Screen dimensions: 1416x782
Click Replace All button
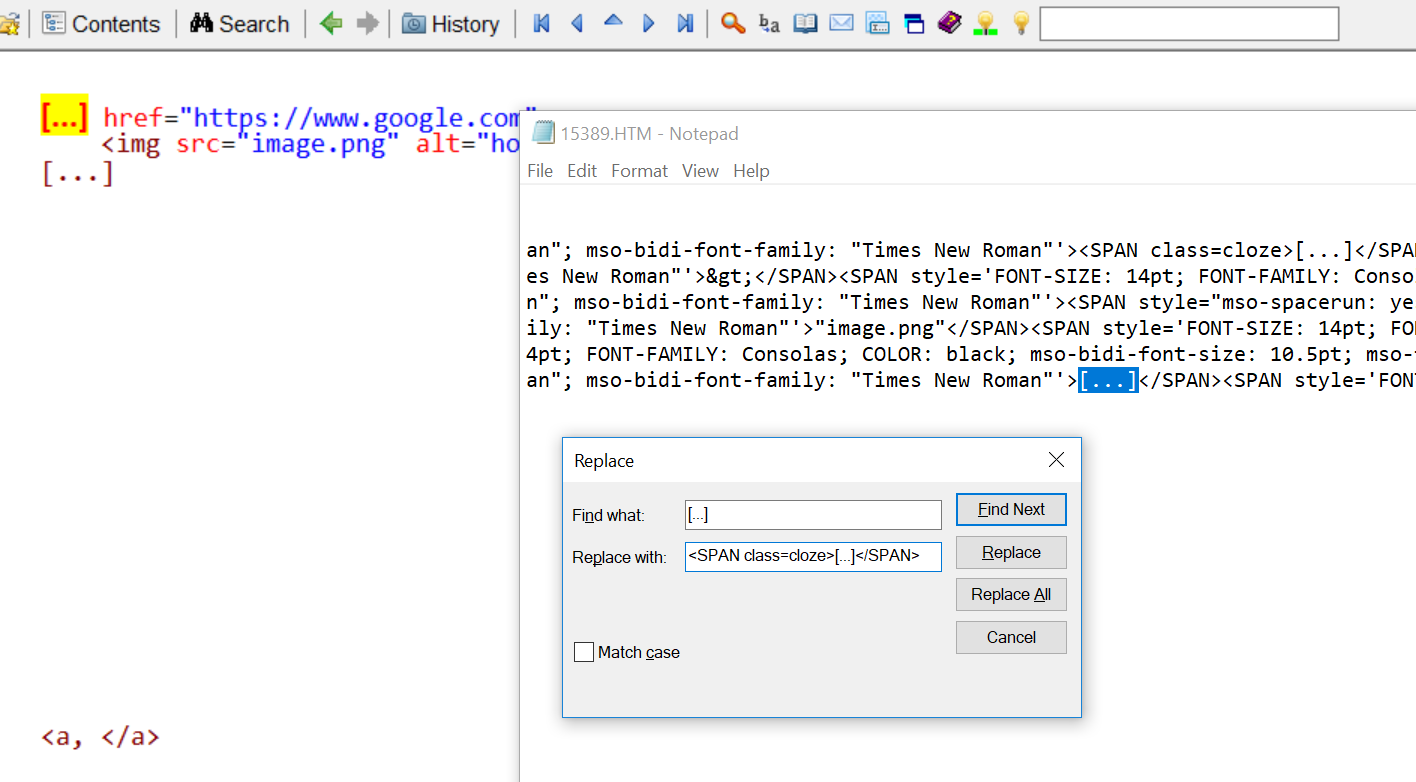point(1011,594)
